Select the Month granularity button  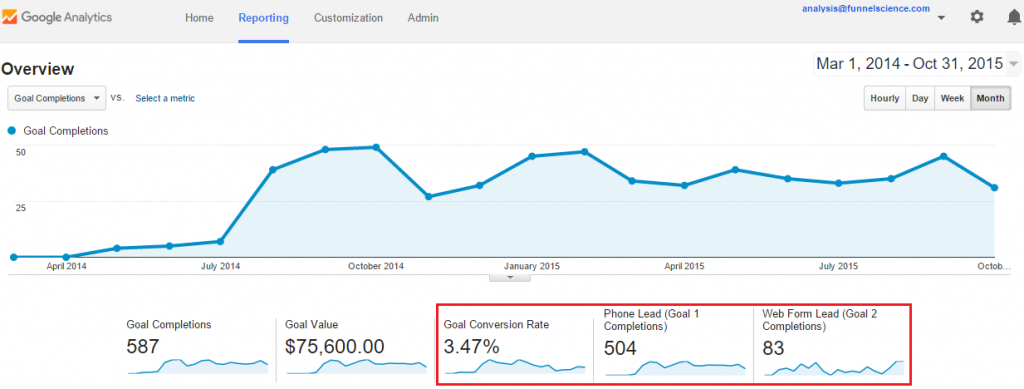click(990, 99)
